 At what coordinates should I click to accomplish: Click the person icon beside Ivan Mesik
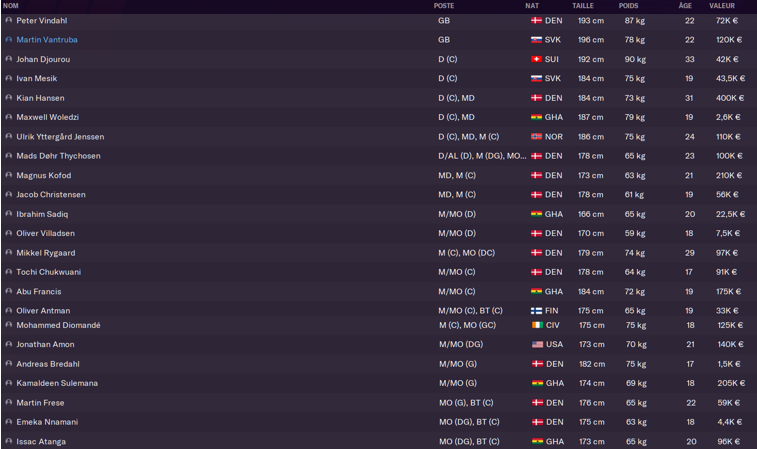8,78
